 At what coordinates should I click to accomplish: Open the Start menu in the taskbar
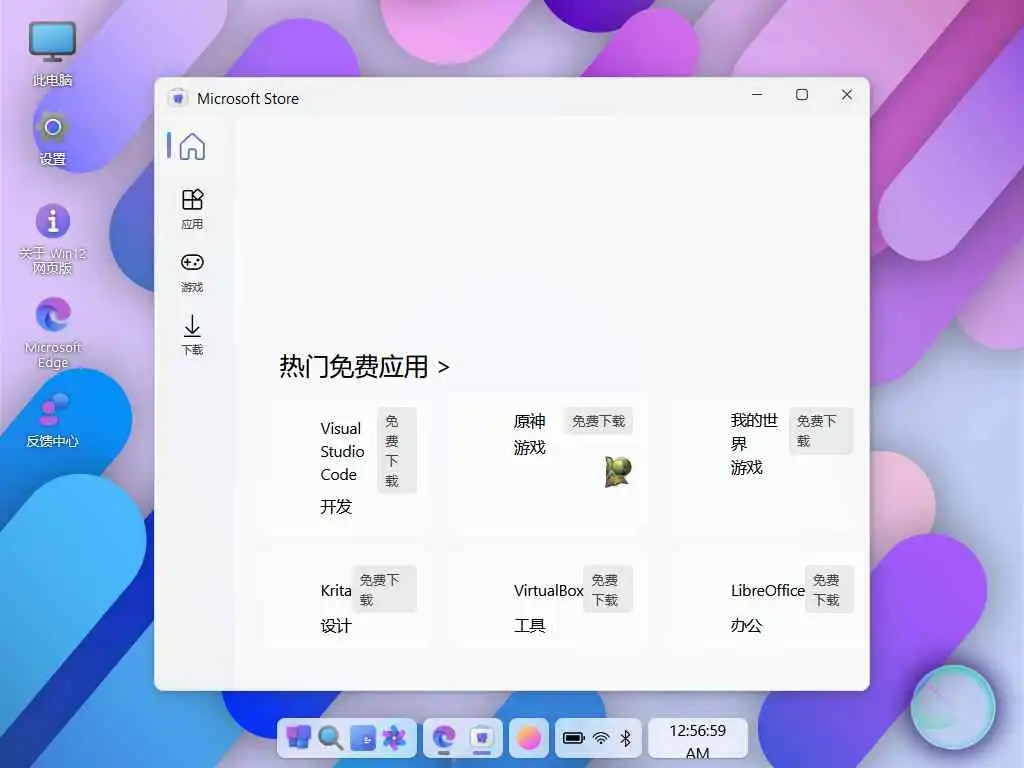(298, 738)
